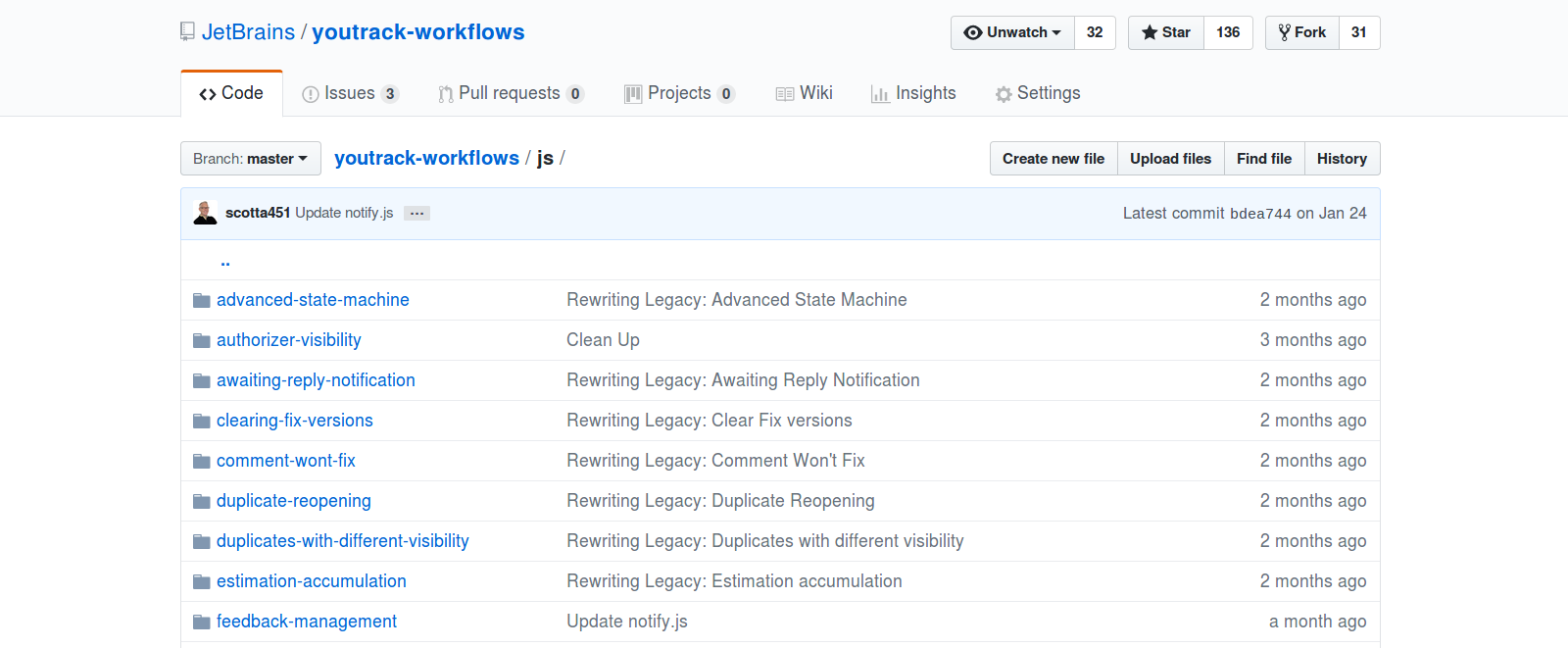Click the folder icon for feedback-management
This screenshot has width=1568, height=648.
click(x=202, y=622)
